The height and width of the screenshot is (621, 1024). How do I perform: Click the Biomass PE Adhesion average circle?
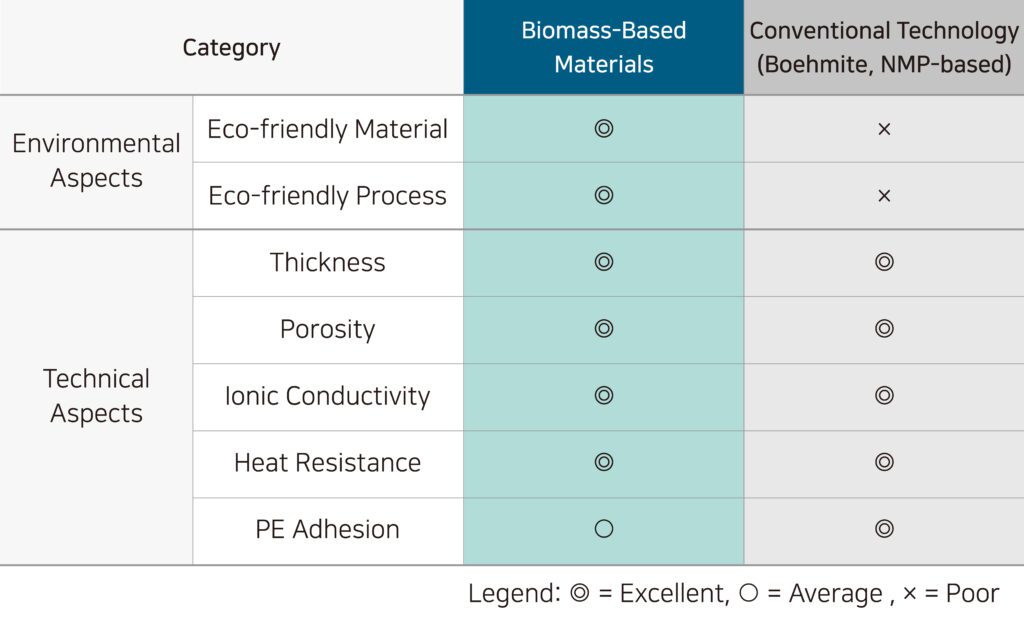604,529
